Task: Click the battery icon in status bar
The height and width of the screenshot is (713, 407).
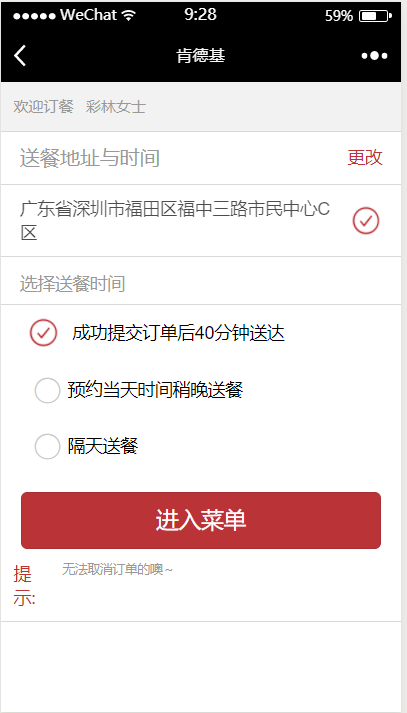Action: click(x=375, y=16)
